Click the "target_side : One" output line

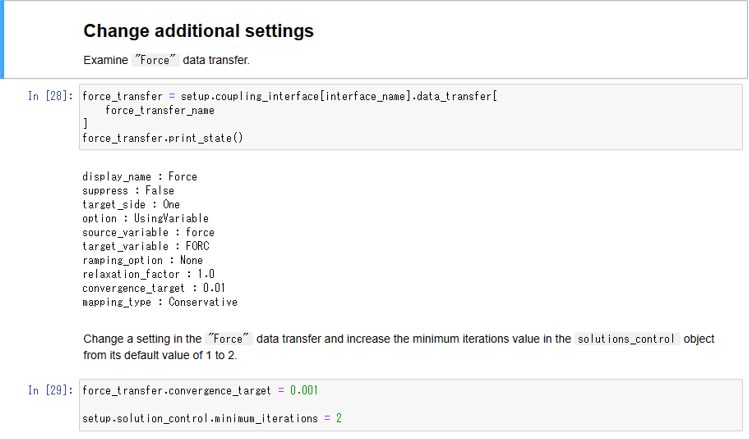point(130,203)
